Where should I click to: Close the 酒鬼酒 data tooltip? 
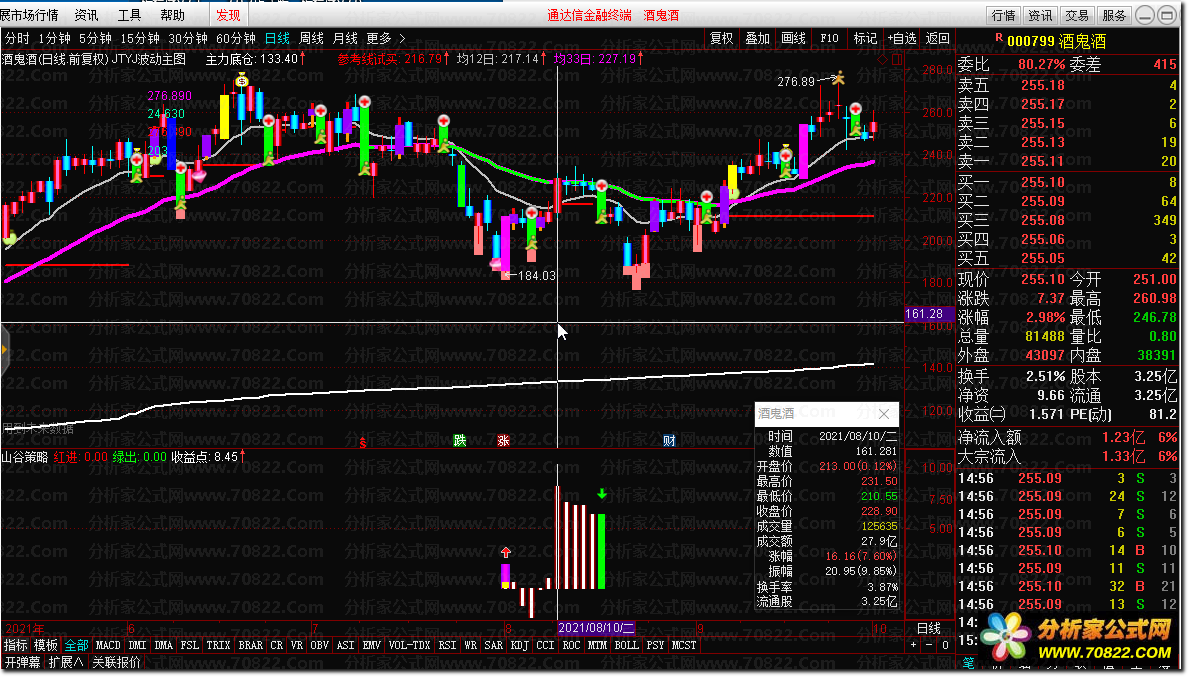[884, 414]
